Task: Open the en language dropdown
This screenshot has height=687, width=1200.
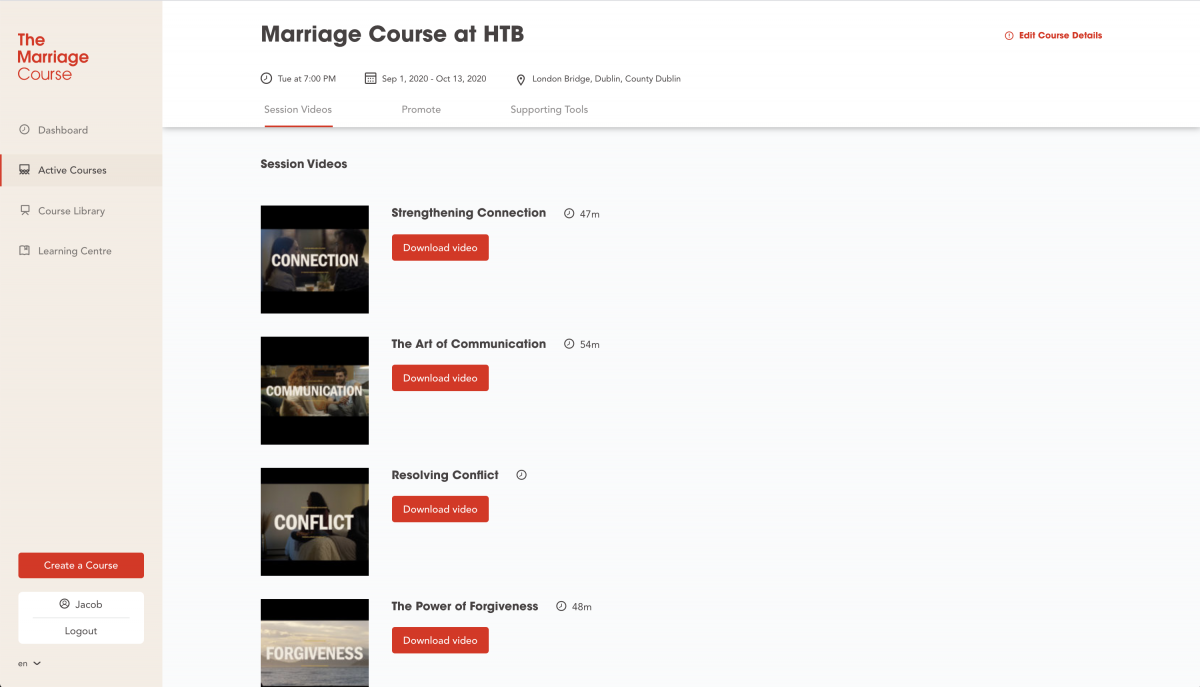Action: point(30,663)
